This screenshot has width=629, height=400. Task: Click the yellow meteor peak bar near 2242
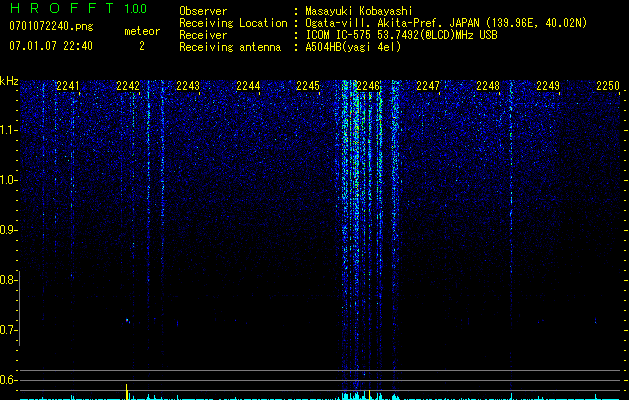pyautogui.click(x=127, y=392)
